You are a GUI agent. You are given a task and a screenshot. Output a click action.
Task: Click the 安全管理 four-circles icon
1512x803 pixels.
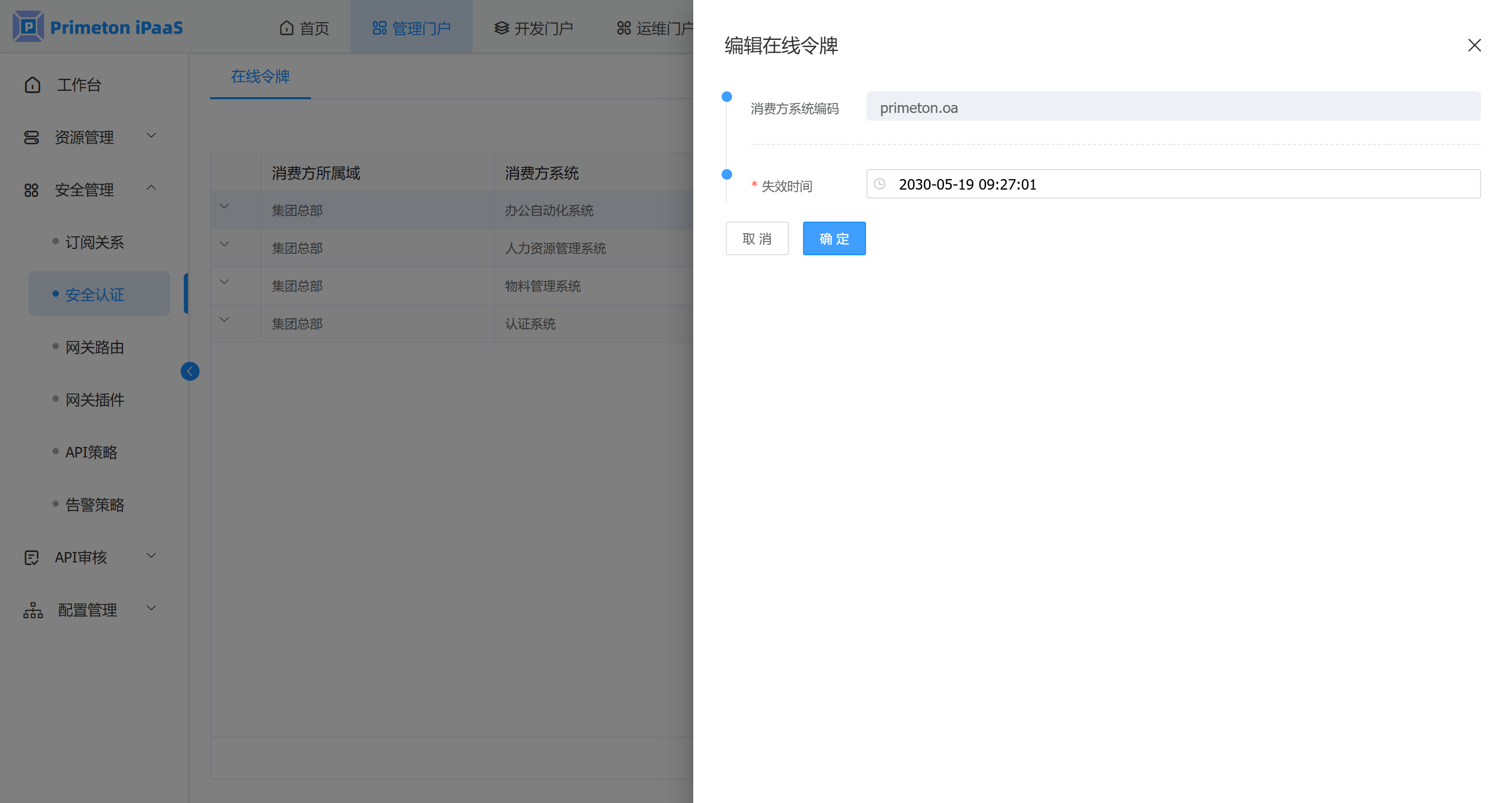[31, 190]
